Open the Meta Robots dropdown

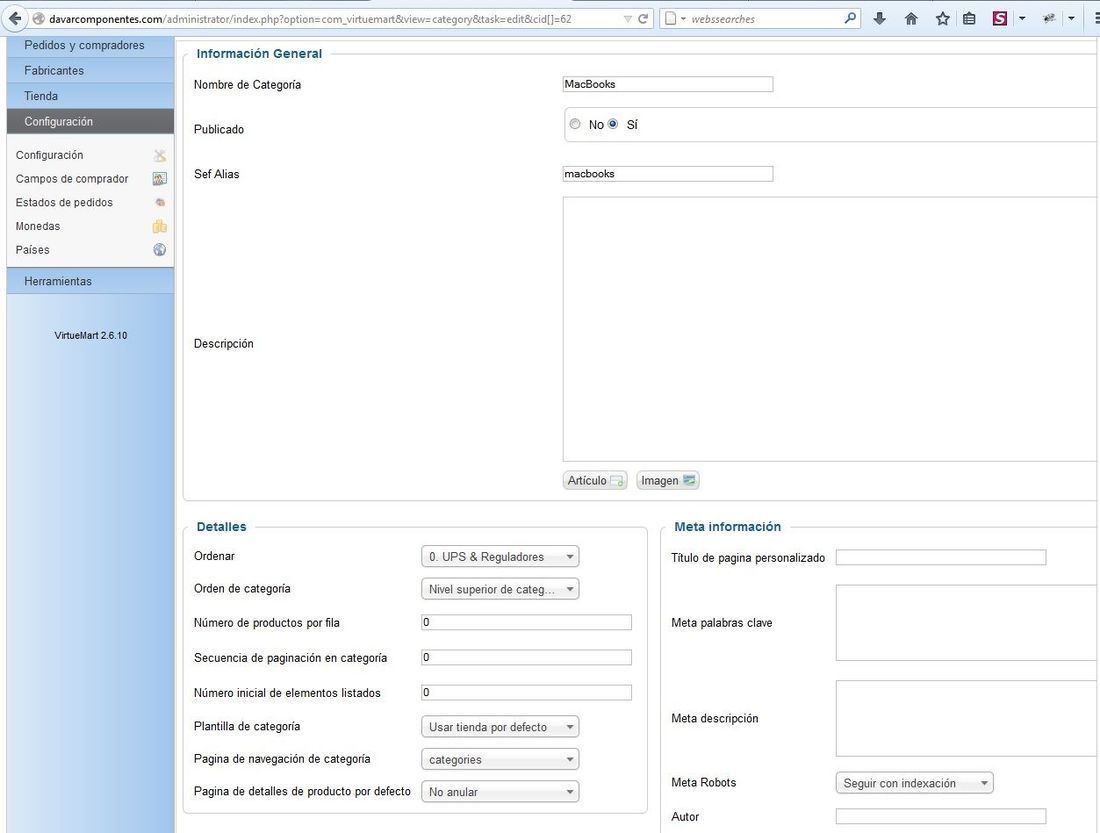click(915, 783)
